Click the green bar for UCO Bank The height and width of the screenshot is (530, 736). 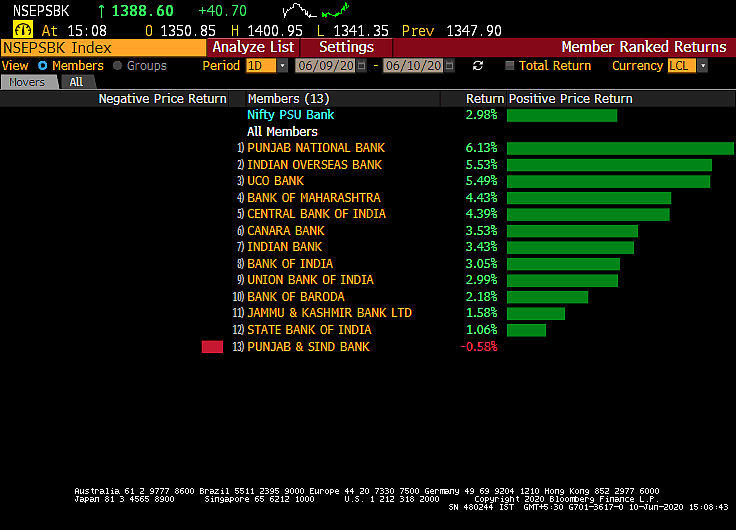click(608, 181)
